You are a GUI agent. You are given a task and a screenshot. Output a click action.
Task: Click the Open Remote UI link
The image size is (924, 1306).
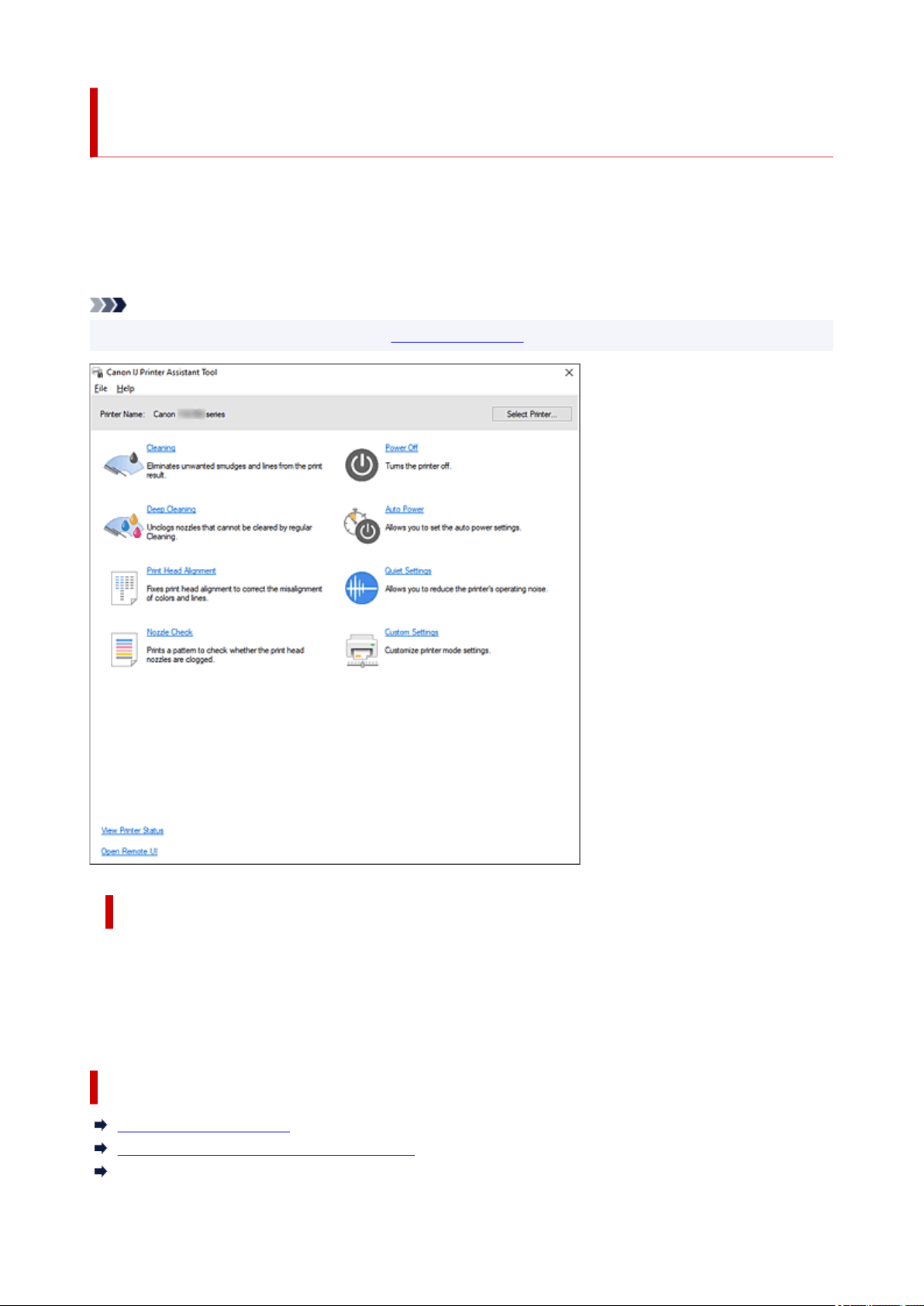coord(129,852)
